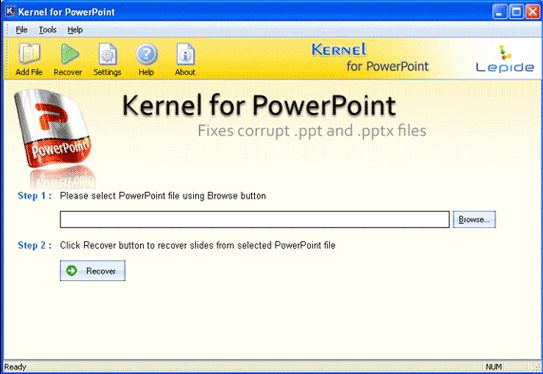The image size is (543, 374).
Task: Click the Help question mark icon
Action: pyautogui.click(x=146, y=59)
